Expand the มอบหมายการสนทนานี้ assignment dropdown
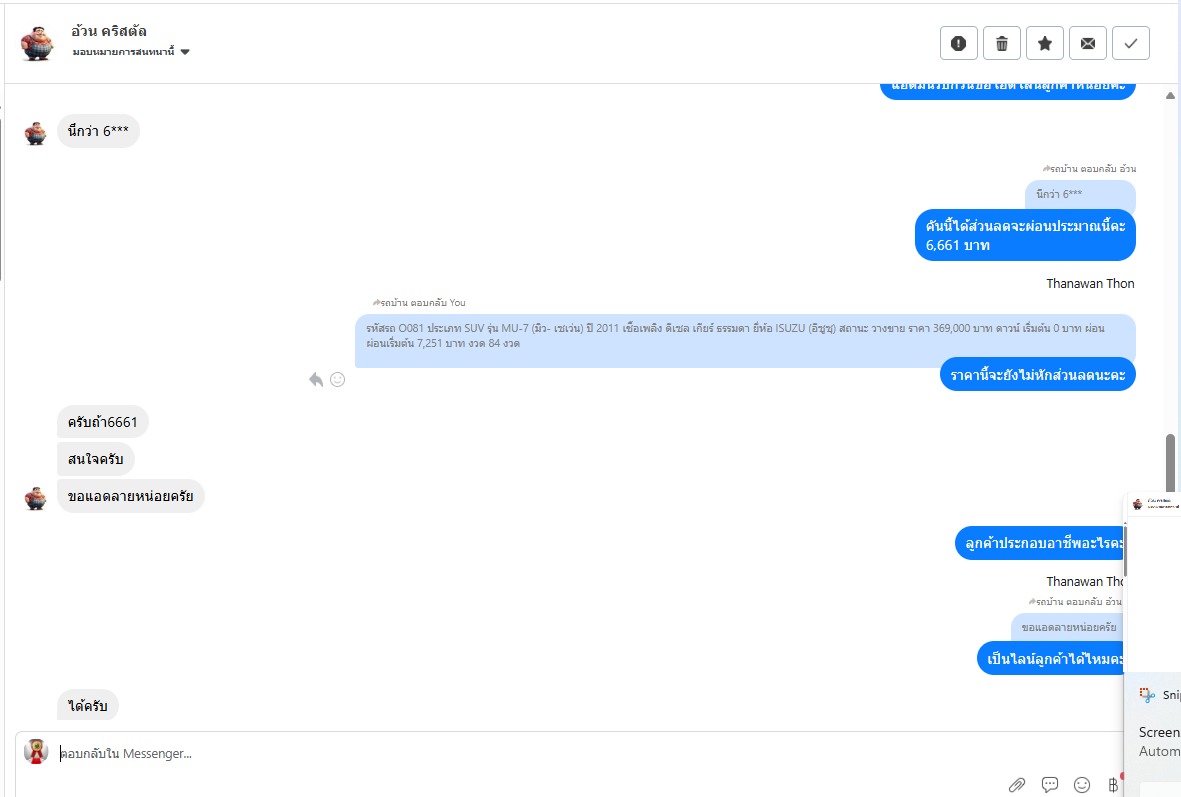Viewport: 1181px width, 797px height. coord(185,52)
